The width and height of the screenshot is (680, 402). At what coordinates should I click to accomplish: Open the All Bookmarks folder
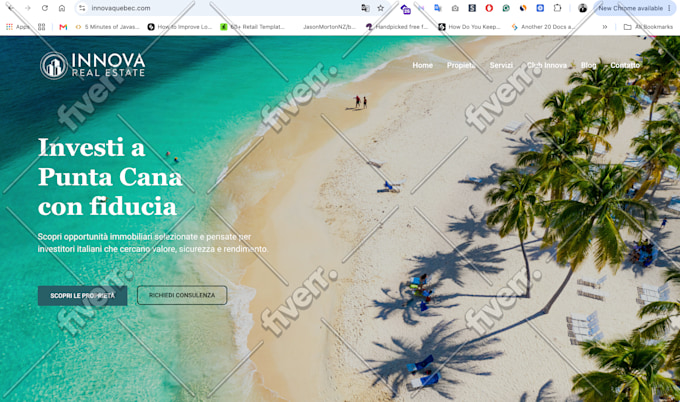(648, 27)
